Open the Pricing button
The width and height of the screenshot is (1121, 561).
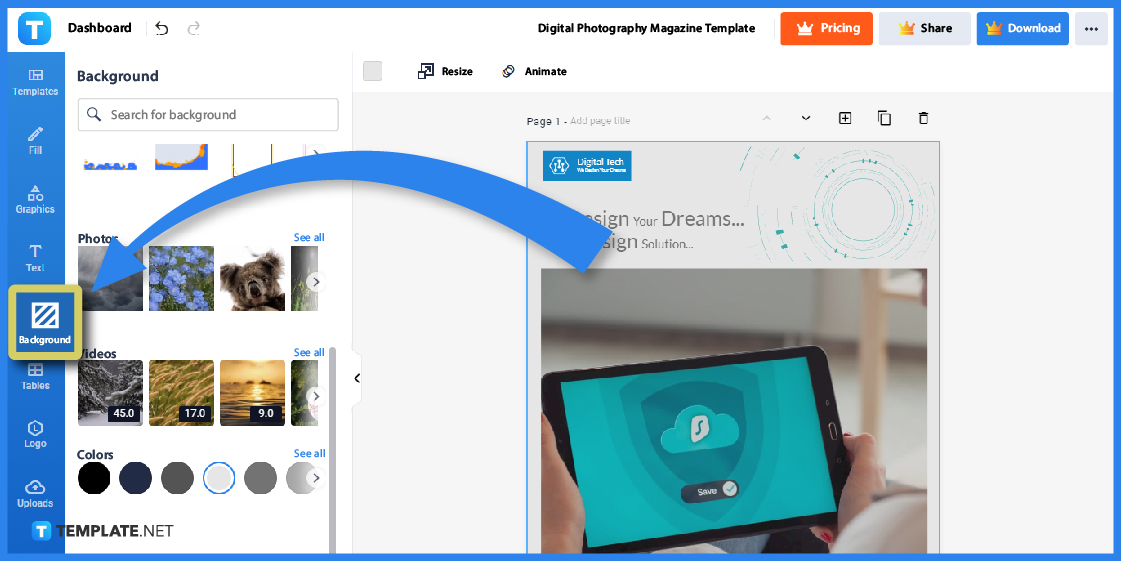click(826, 29)
